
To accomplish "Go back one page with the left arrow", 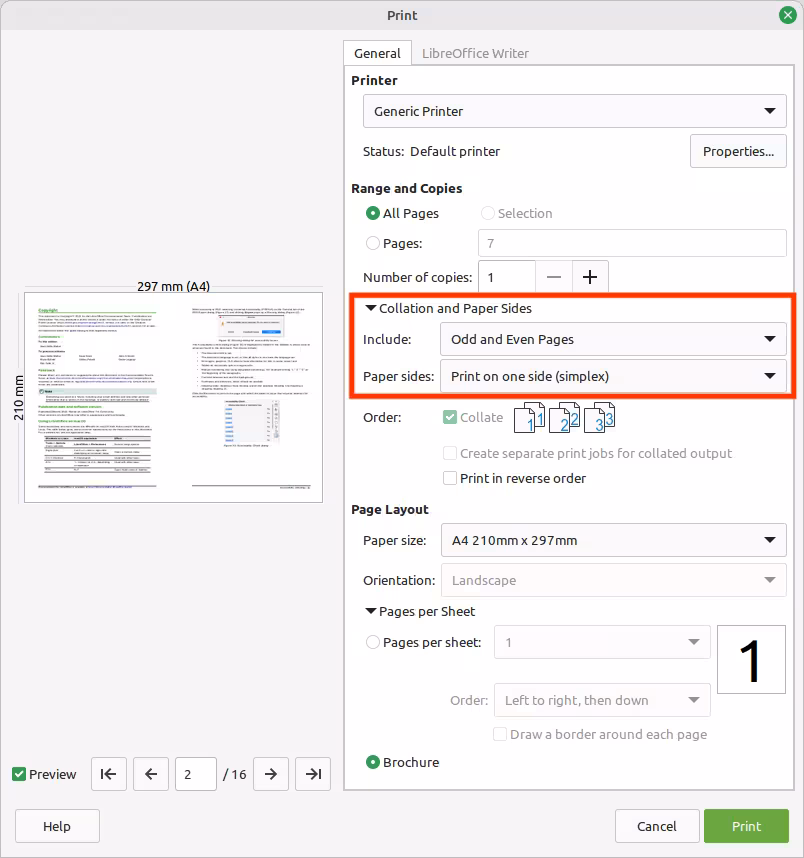I will [151, 774].
